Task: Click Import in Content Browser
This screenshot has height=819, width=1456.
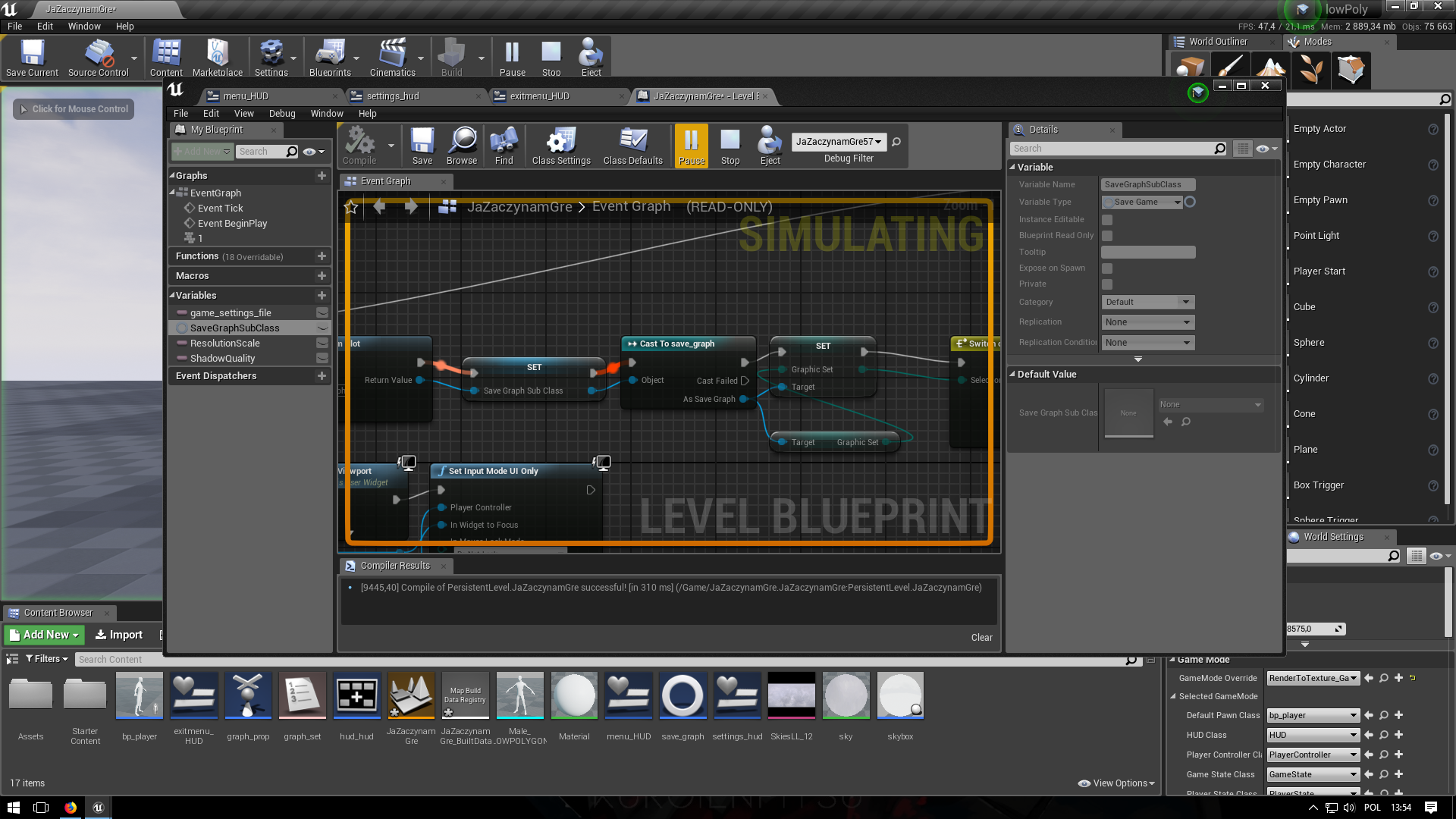Action: click(119, 635)
